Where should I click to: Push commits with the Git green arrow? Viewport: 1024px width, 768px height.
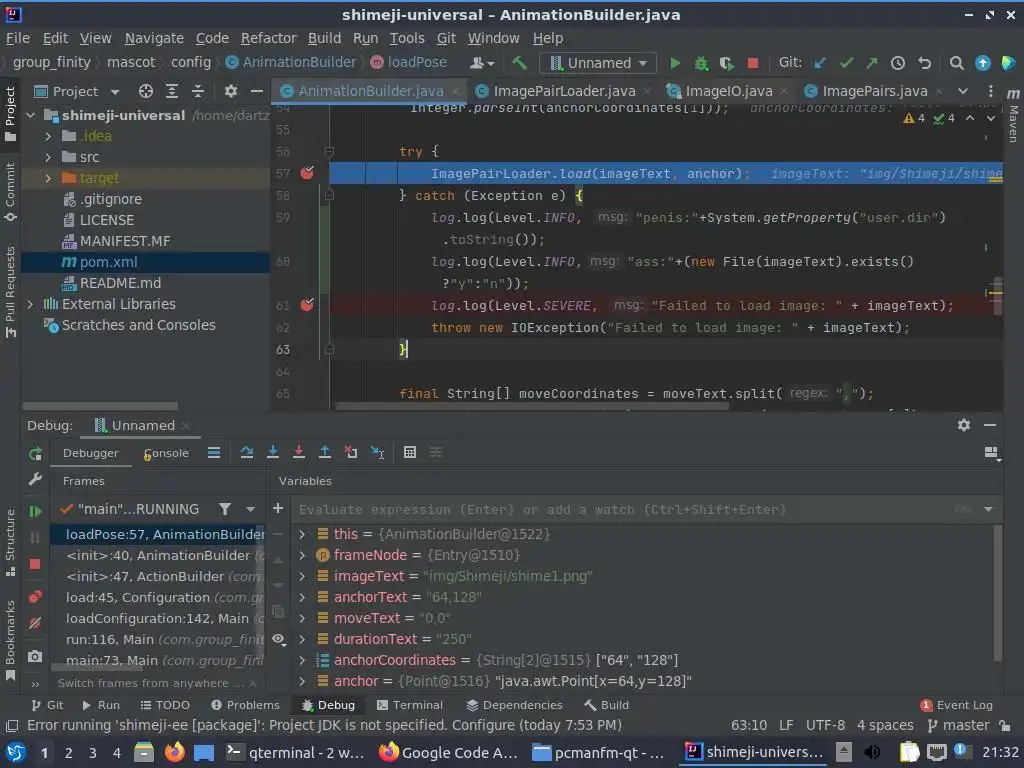click(872, 63)
